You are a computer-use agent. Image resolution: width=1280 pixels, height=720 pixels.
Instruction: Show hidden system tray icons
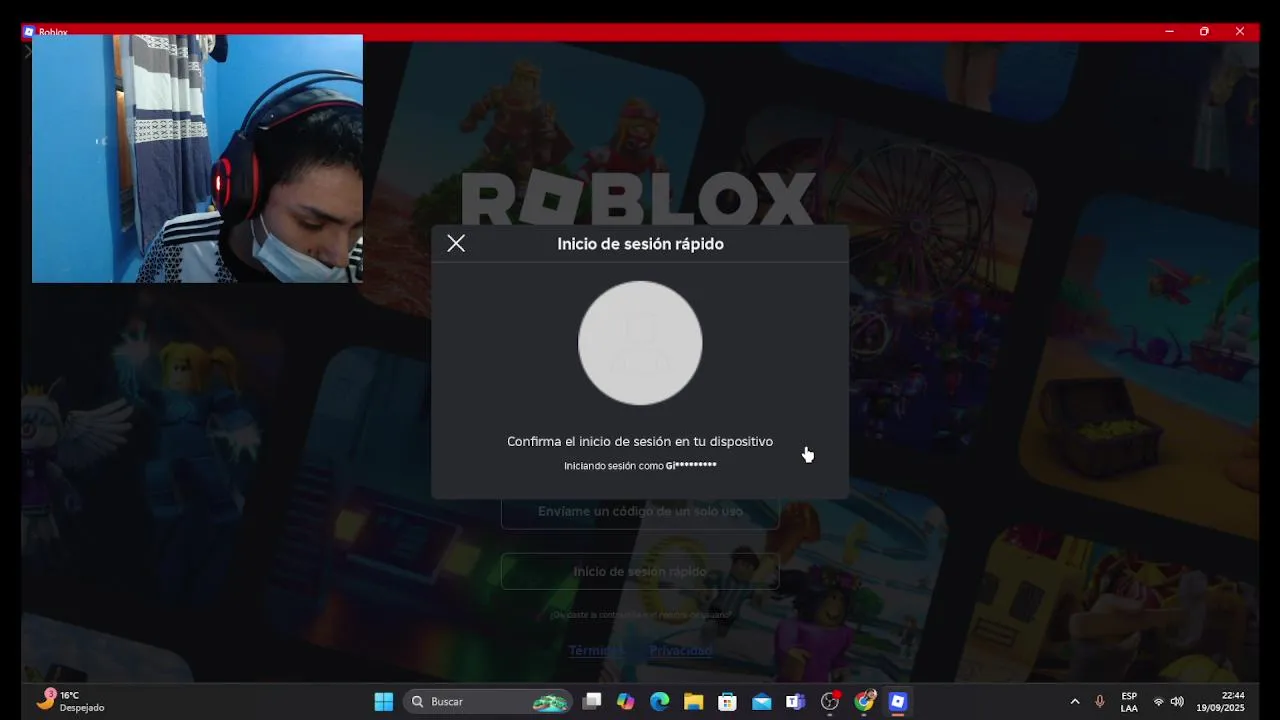[x=1075, y=702]
